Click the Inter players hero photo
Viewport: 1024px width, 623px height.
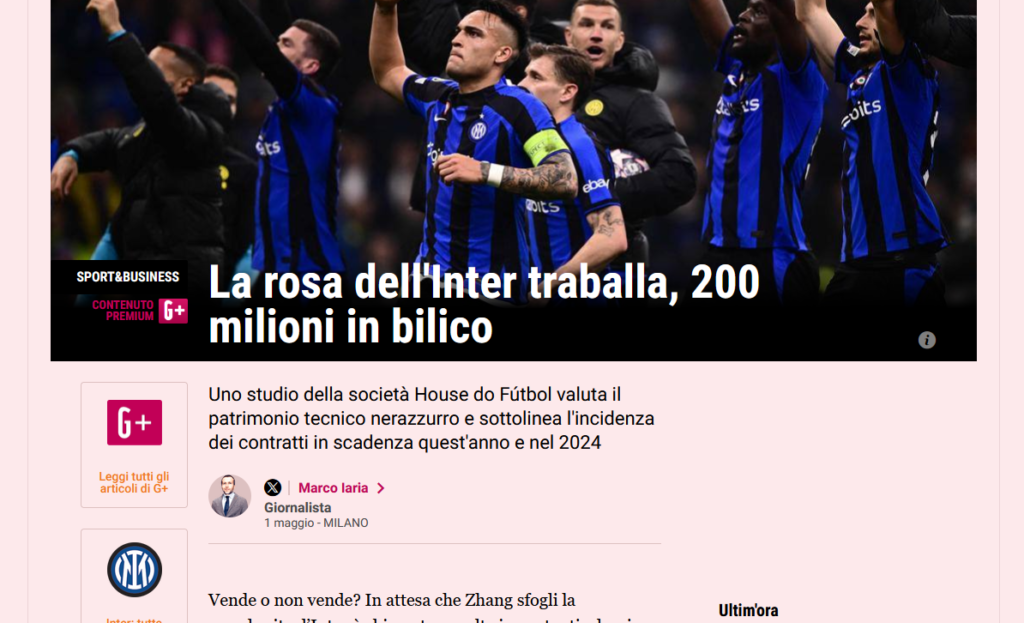(x=513, y=131)
